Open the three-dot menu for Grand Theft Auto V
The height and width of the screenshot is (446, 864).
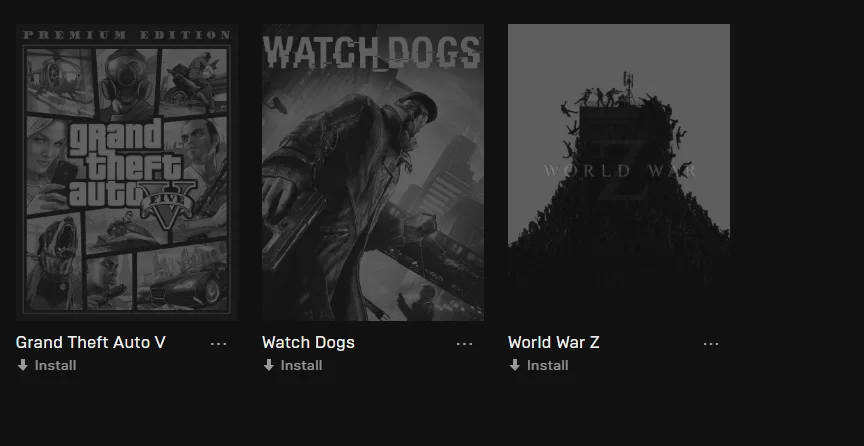[x=219, y=343]
